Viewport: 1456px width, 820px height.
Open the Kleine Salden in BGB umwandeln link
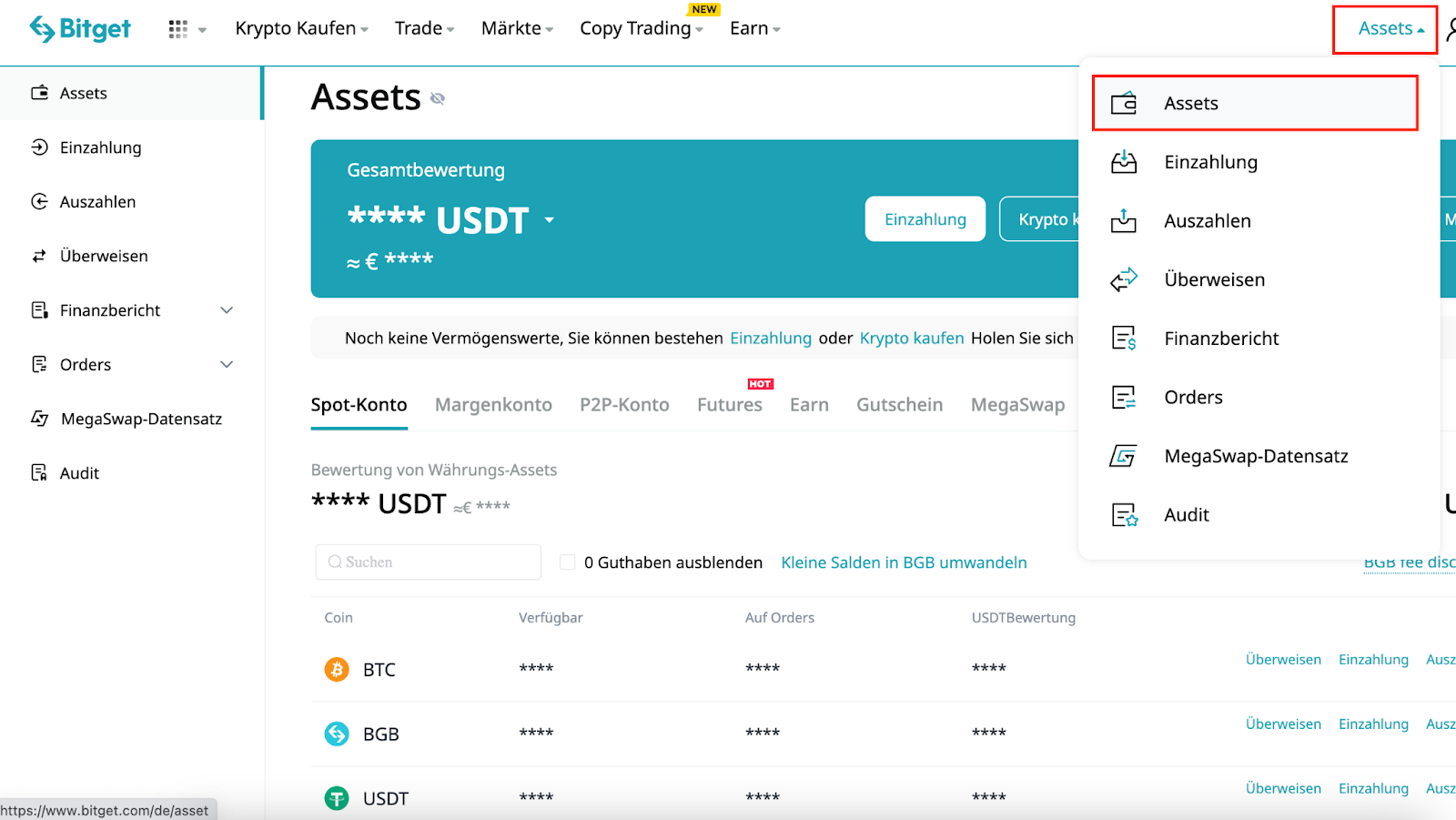point(903,562)
